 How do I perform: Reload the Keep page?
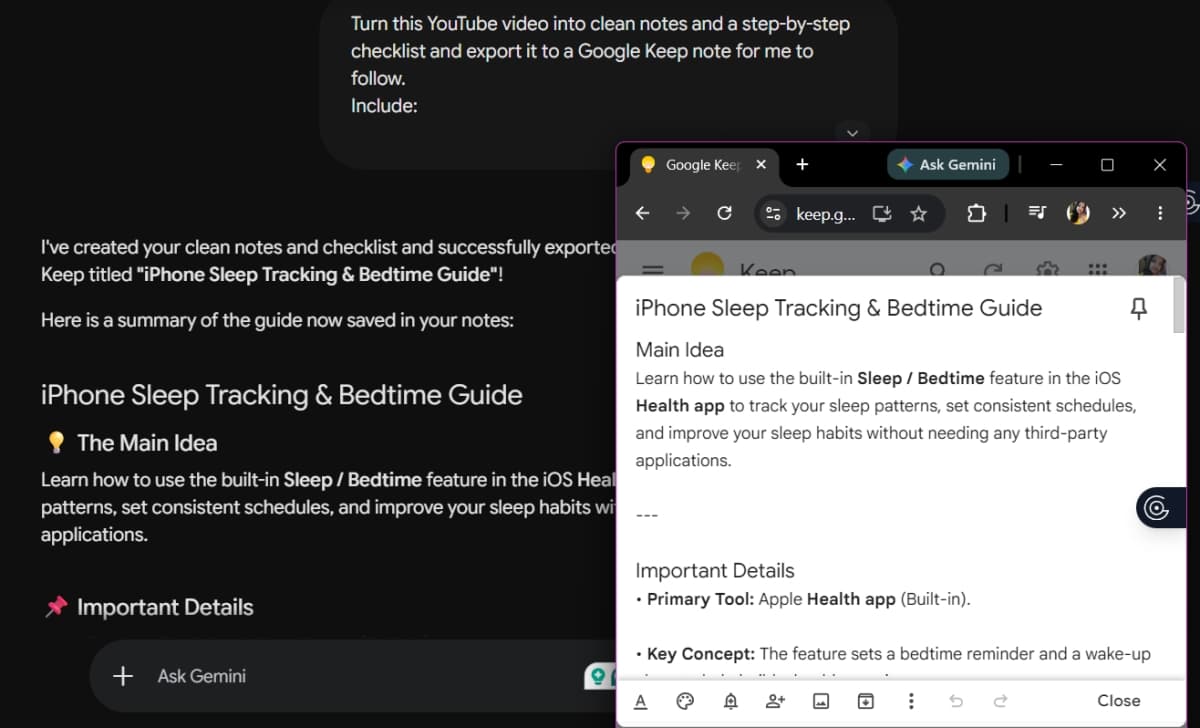click(x=725, y=213)
